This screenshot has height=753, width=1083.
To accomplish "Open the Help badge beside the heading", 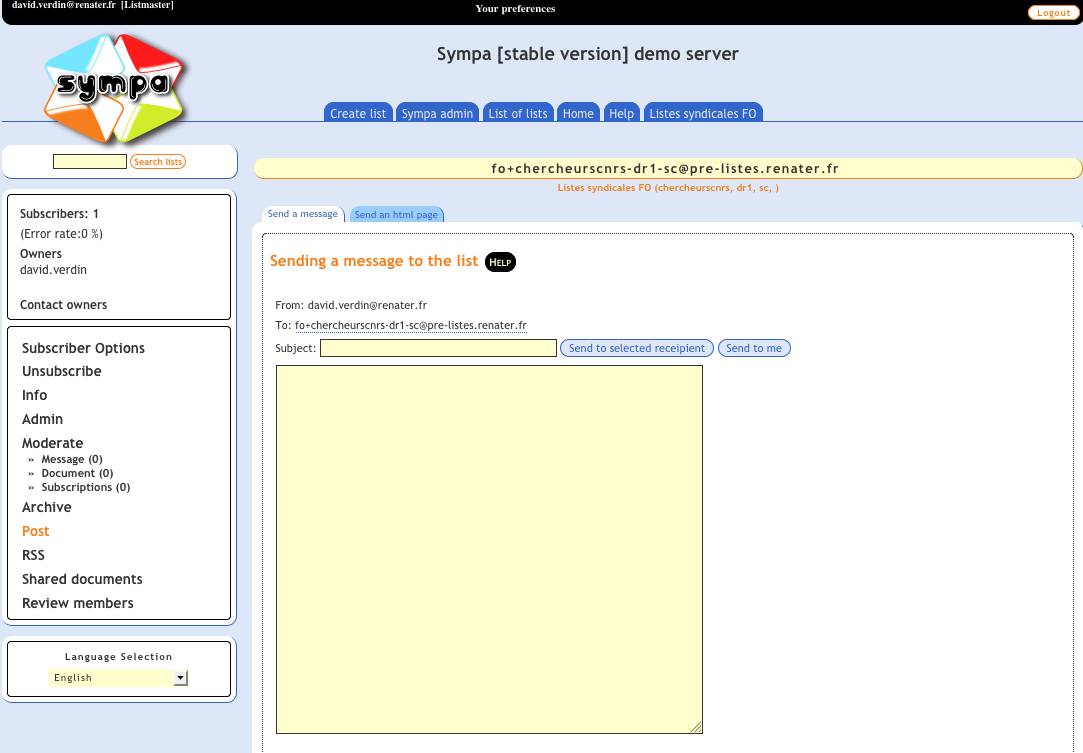I will click(500, 262).
